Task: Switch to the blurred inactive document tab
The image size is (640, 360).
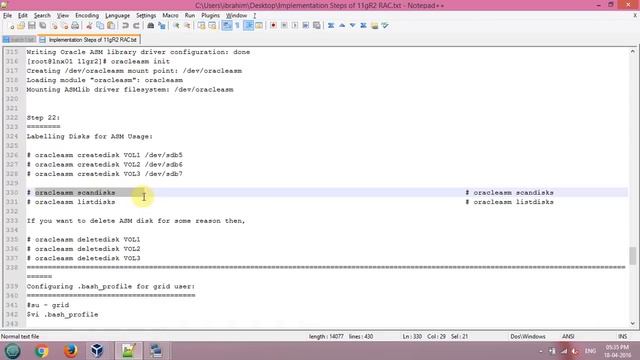Action: tap(19, 40)
